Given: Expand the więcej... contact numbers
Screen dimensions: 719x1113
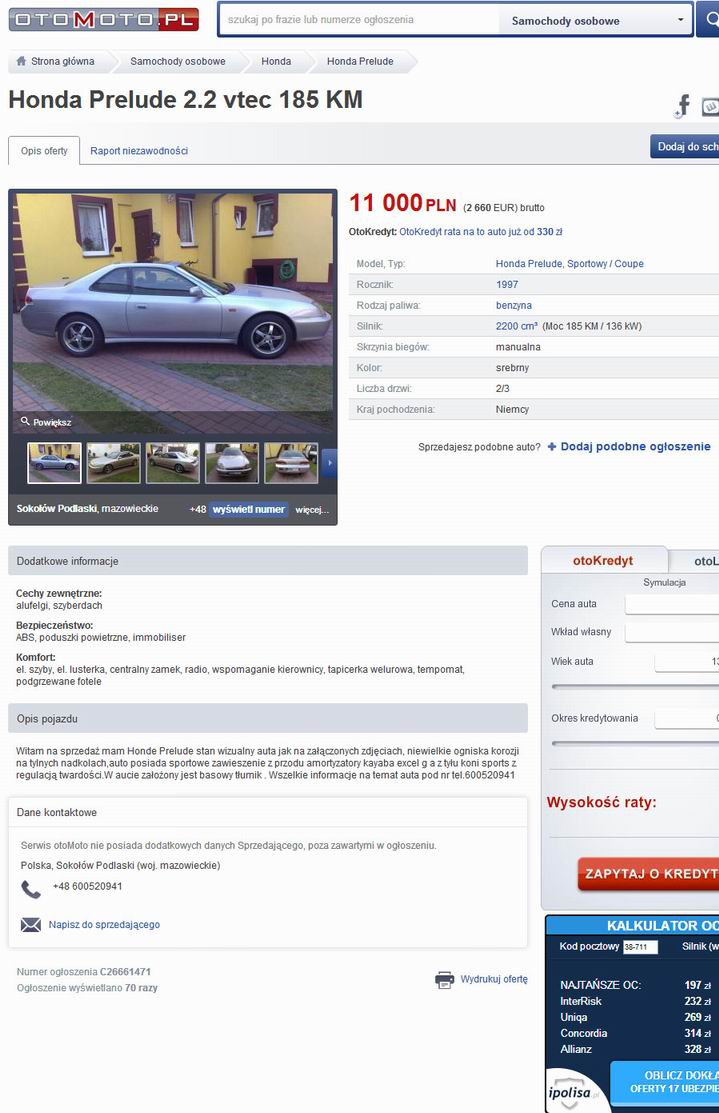Looking at the screenshot, I should click(312, 510).
